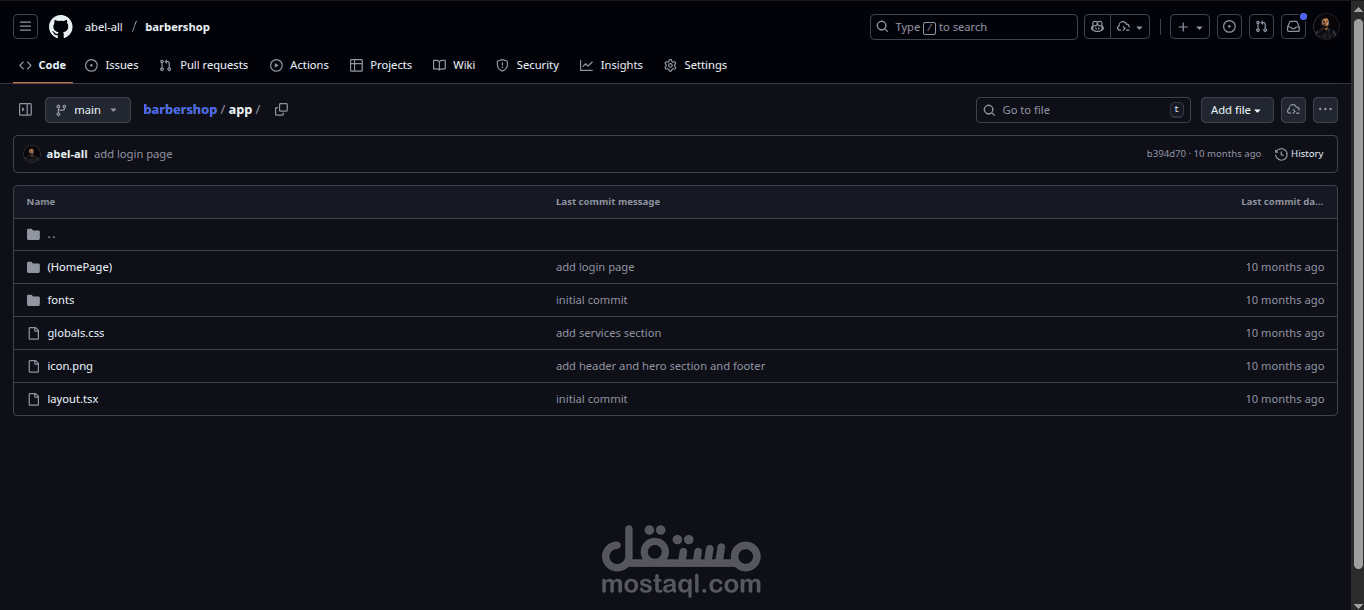The height and width of the screenshot is (610, 1364).
Task: Open the hamburger navigation menu
Action: [26, 27]
